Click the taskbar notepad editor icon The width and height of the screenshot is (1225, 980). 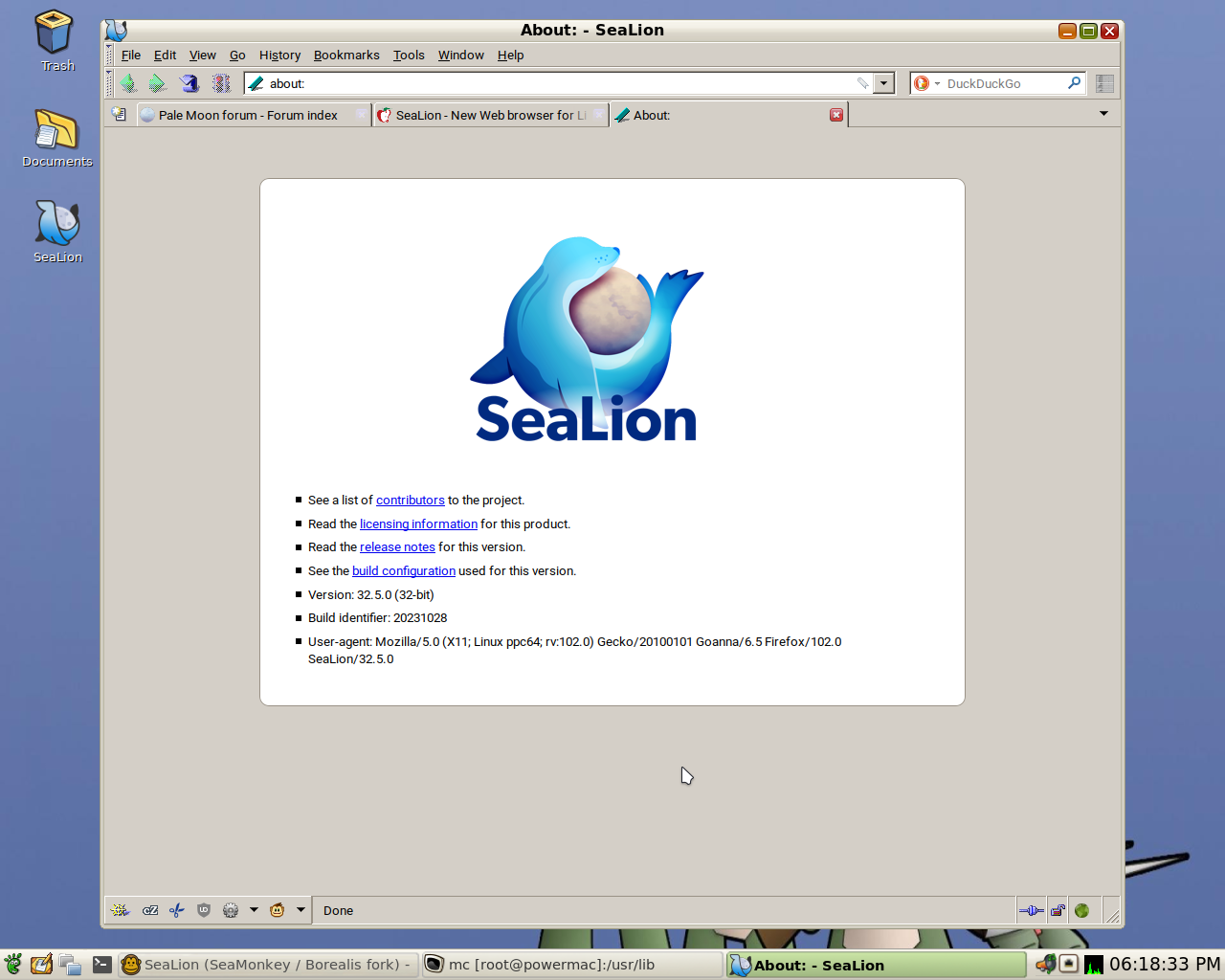pos(41,965)
